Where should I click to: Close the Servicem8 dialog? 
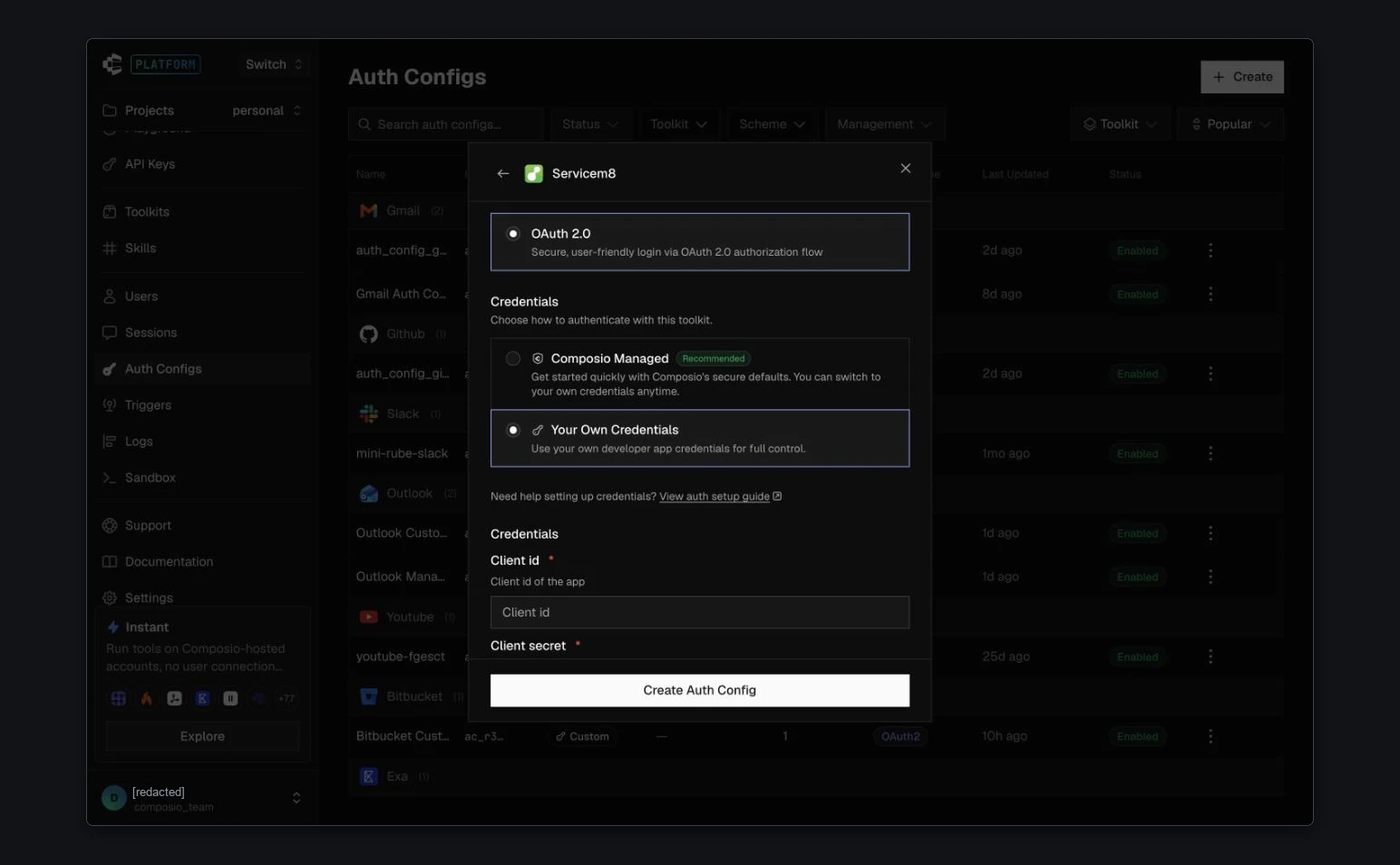point(905,168)
